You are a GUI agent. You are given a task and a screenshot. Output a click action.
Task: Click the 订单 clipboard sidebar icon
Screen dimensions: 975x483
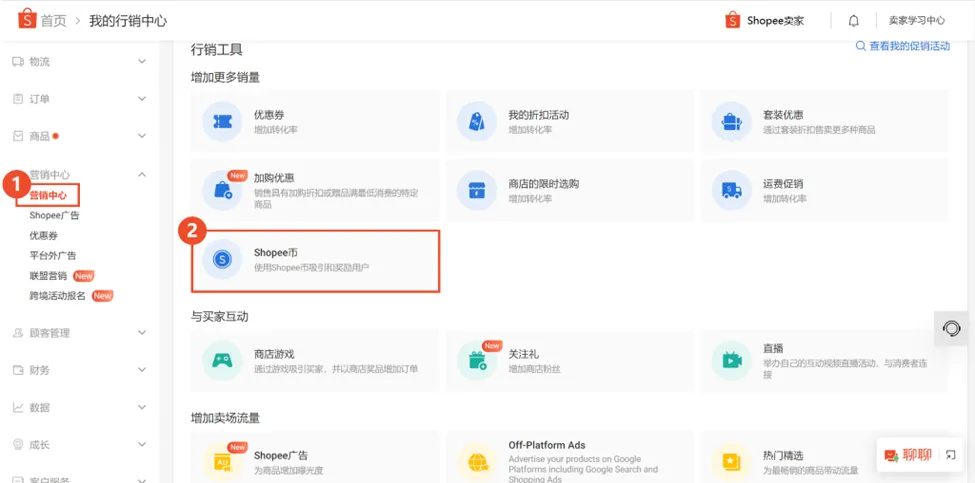(18, 99)
